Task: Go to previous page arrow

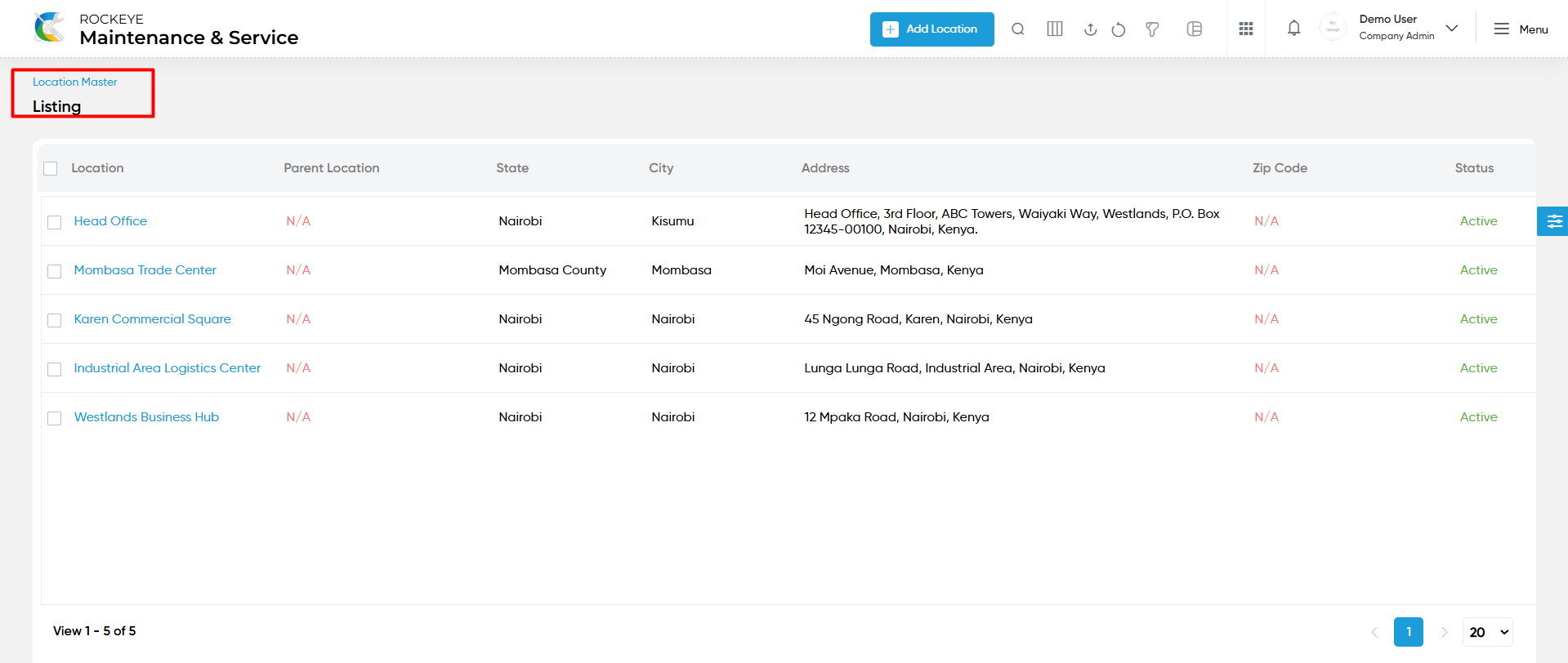Action: click(x=1374, y=632)
